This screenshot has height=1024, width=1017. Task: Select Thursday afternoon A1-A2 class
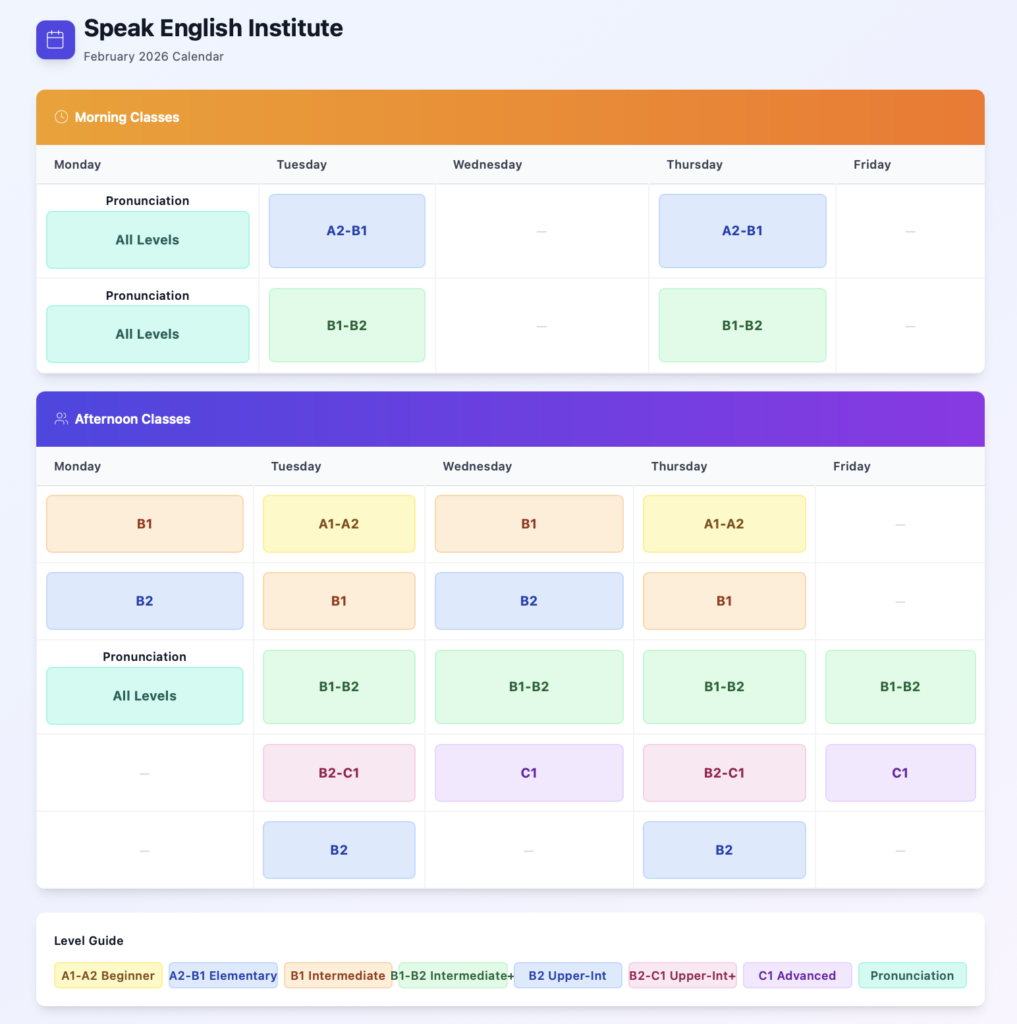tap(724, 524)
